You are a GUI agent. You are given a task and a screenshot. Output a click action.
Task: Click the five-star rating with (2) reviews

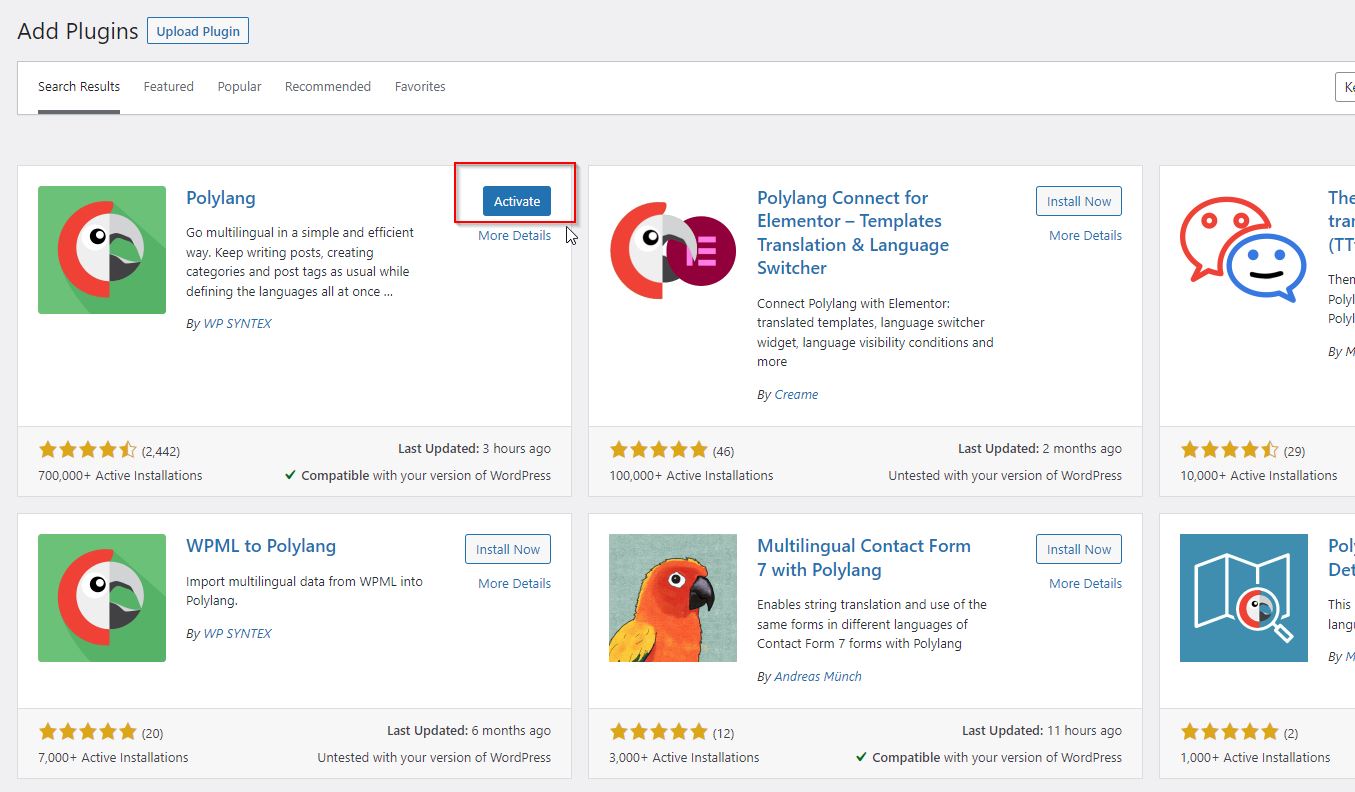point(1229,732)
